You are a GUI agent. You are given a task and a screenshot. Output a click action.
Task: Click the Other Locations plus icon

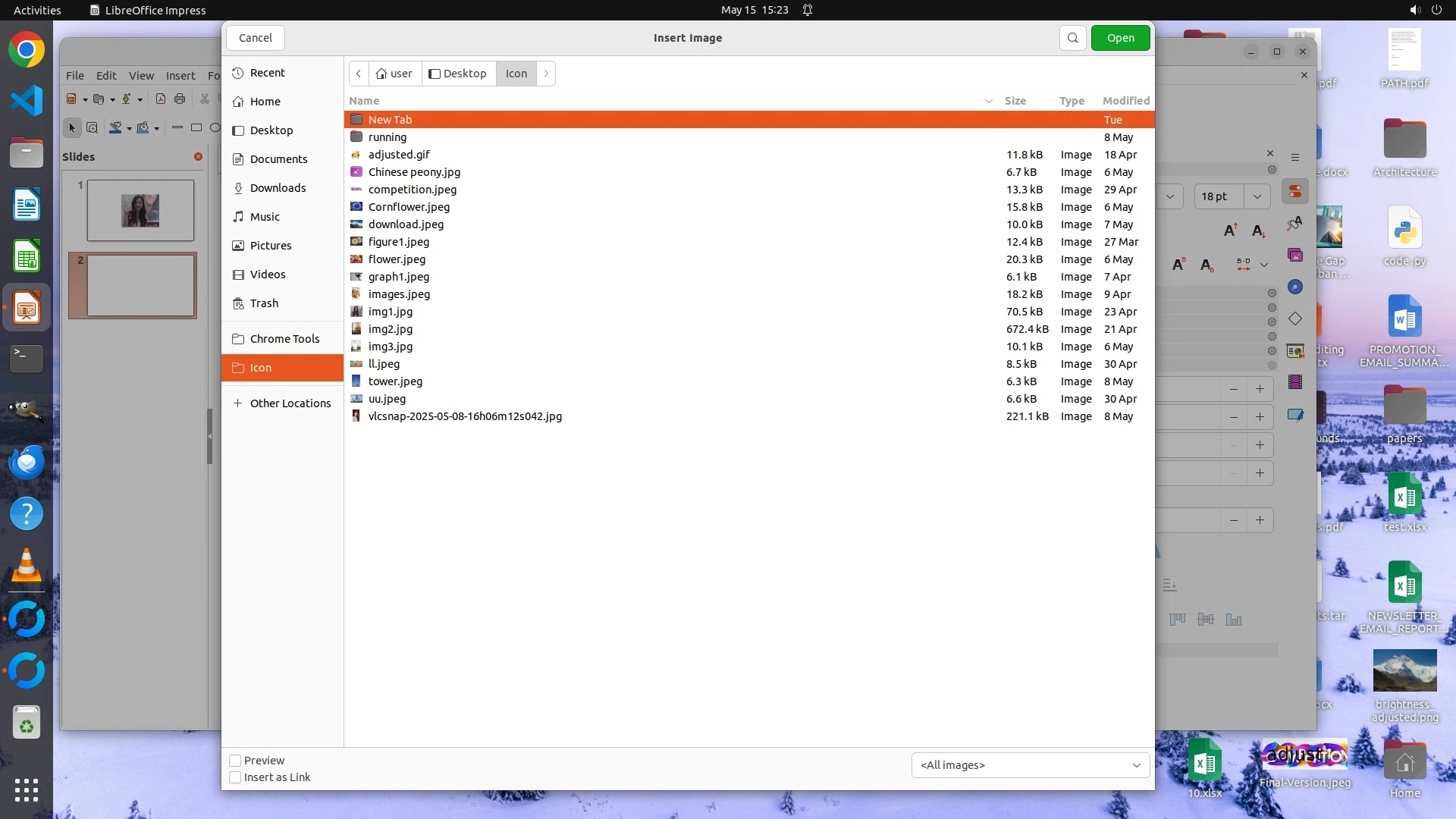(238, 403)
